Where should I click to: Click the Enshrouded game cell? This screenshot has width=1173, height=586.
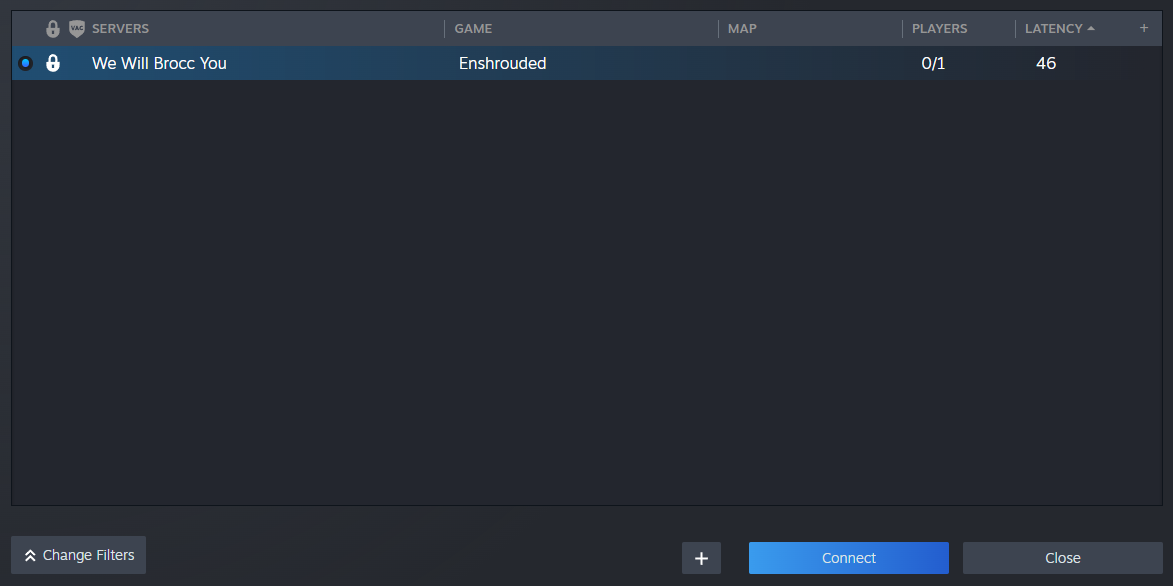click(502, 64)
